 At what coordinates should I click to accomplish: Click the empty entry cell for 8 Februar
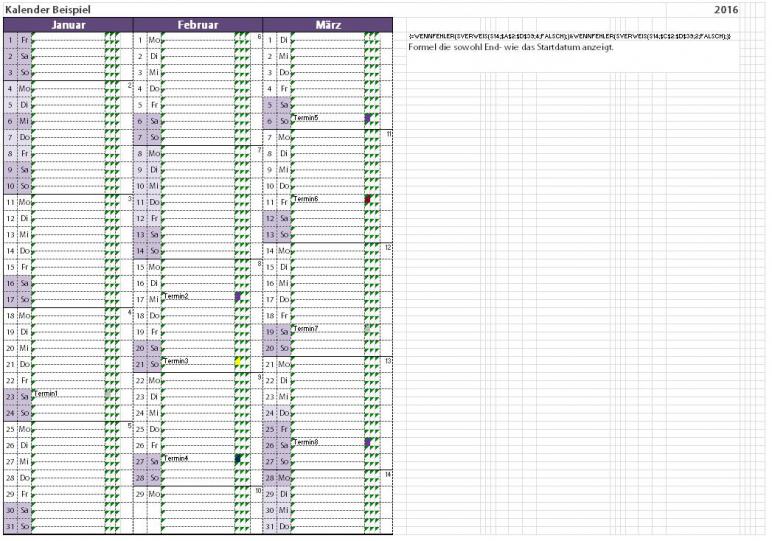point(198,154)
